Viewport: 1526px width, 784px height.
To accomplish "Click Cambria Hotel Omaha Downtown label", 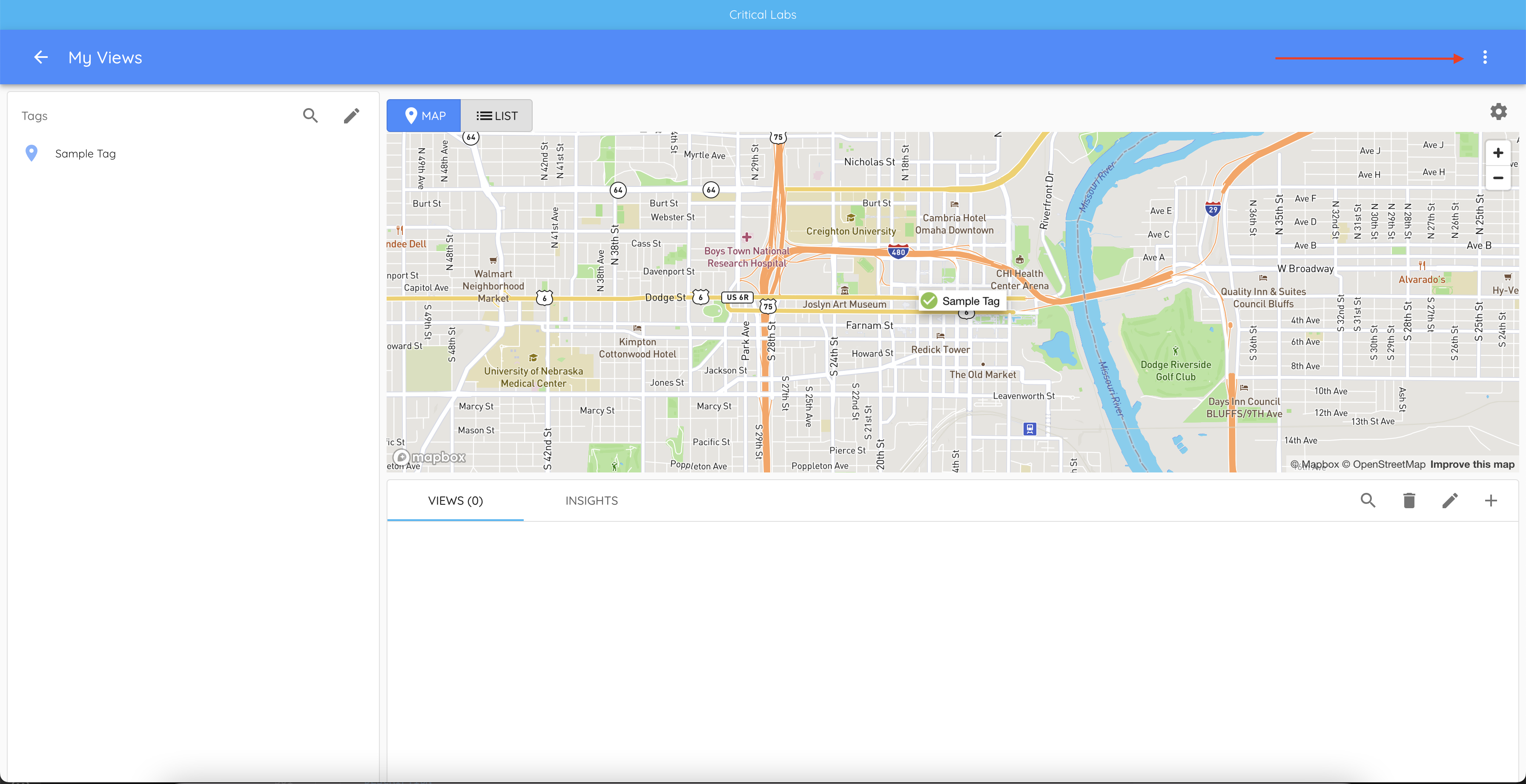I will [954, 224].
